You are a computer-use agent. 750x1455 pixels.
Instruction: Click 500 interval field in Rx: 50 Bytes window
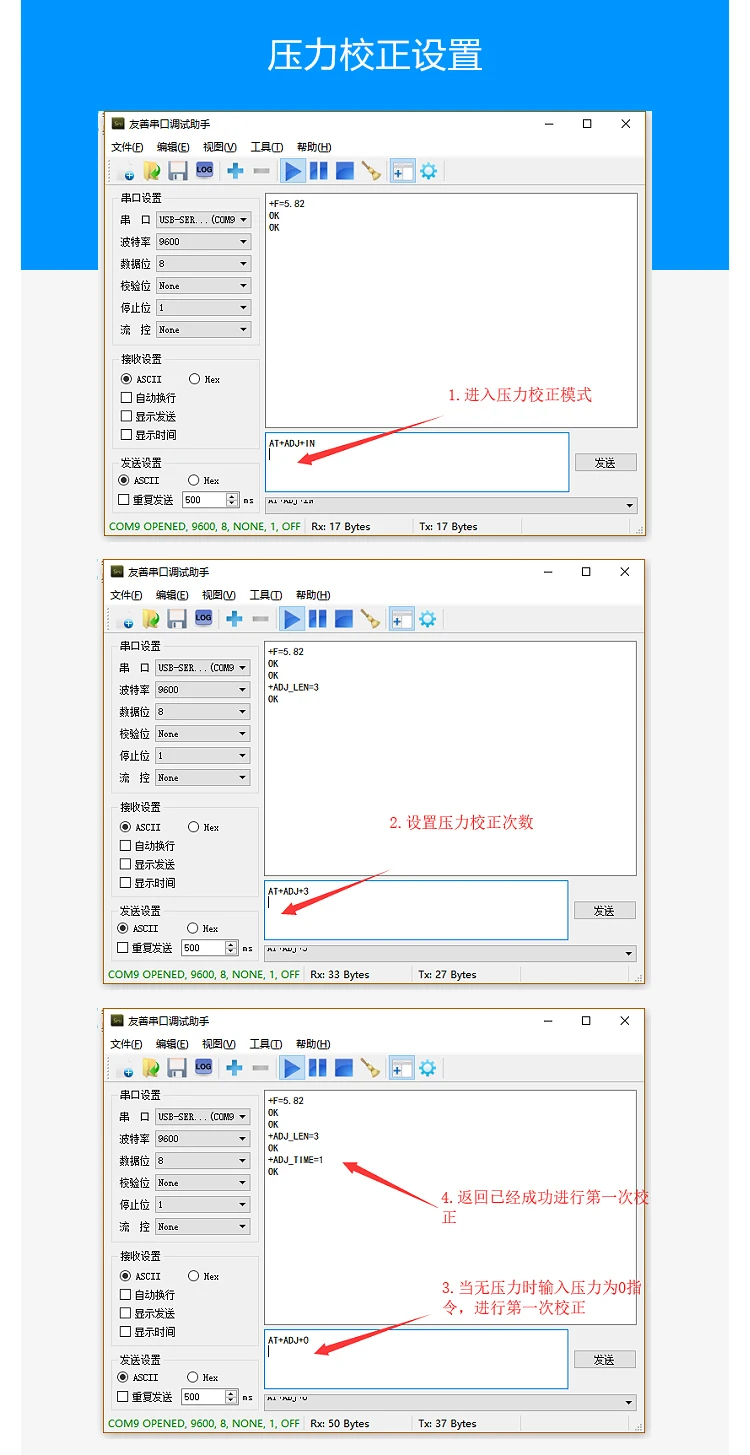tap(204, 1396)
